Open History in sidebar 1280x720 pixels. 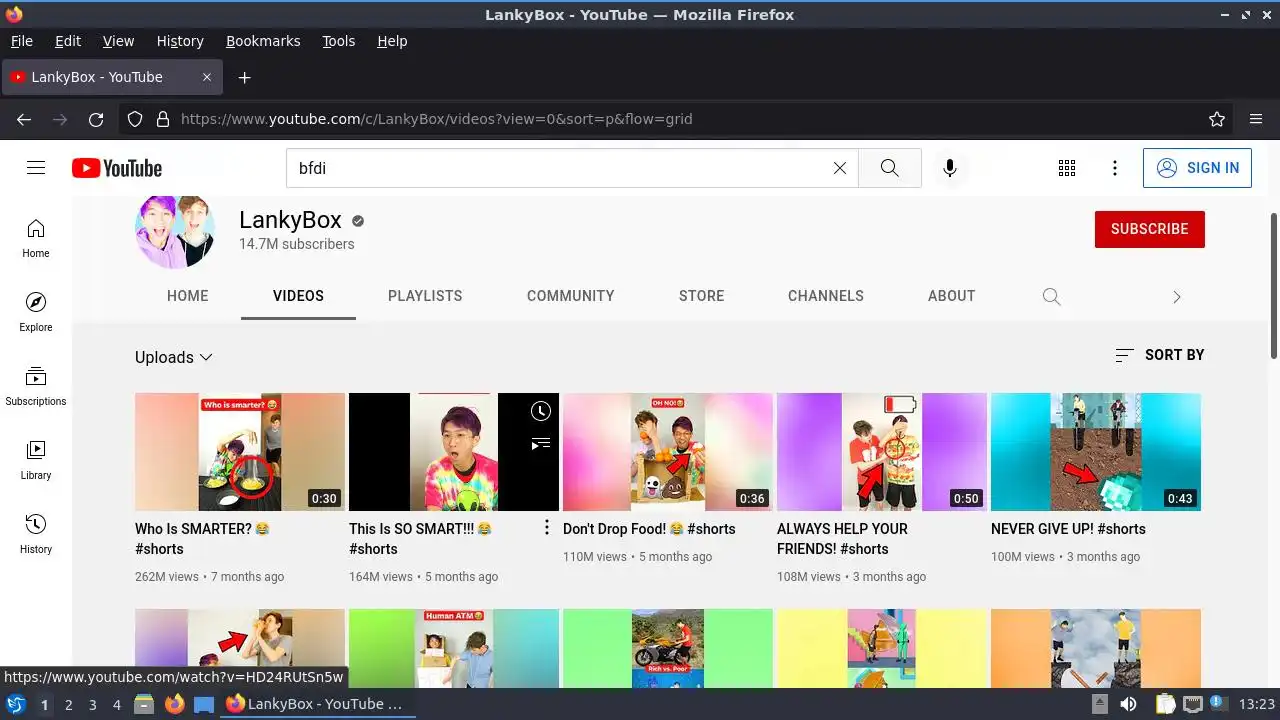click(36, 534)
